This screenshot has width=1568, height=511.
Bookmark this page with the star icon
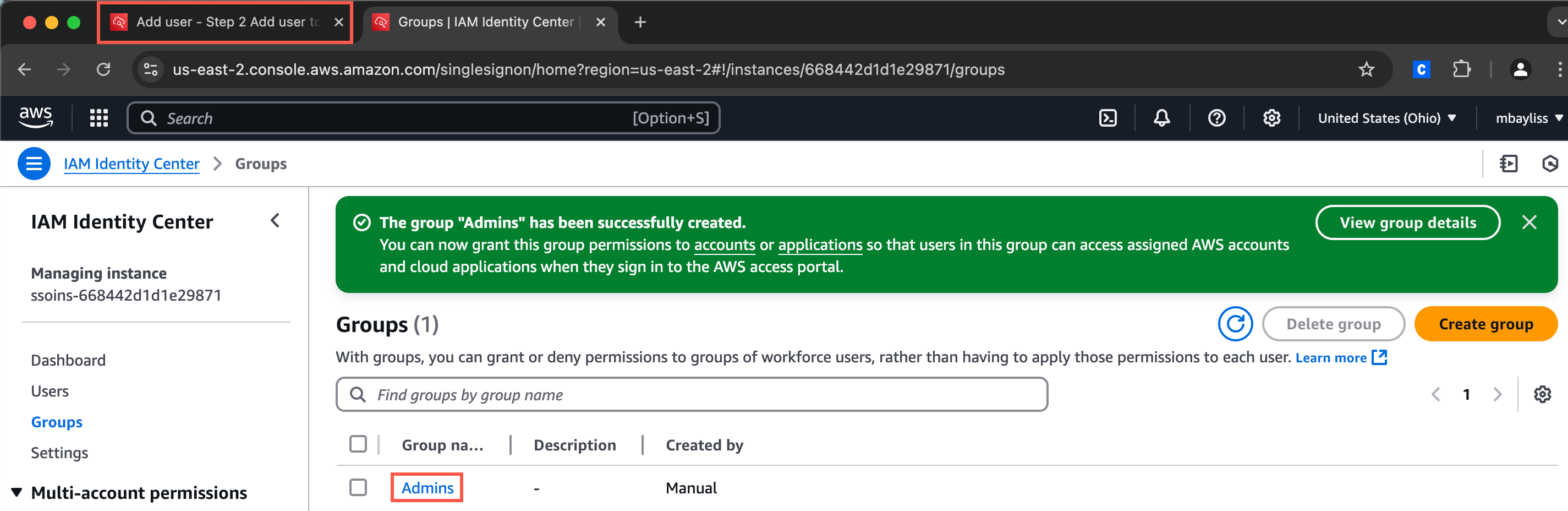[1366, 69]
